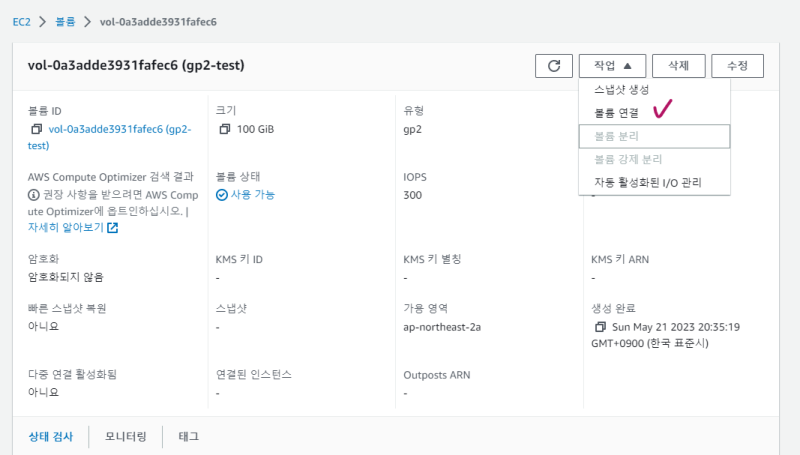Click copy icon beside 100 GiB size
This screenshot has width=800, height=455.
(x=223, y=129)
